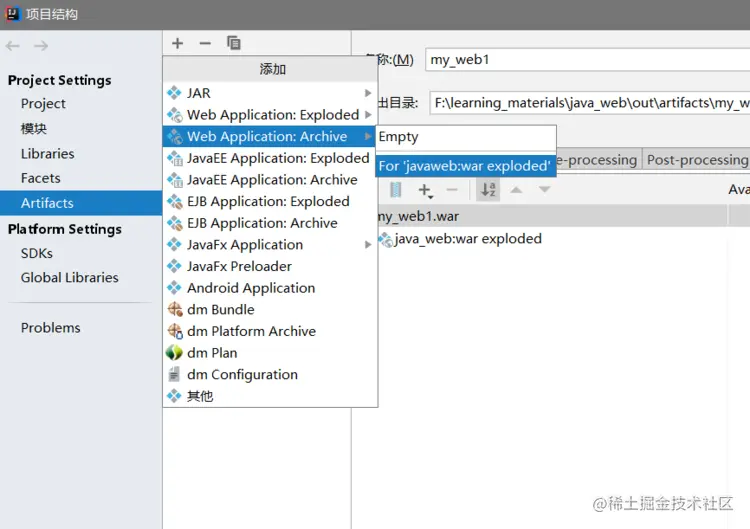Viewport: 750px width, 529px height.
Task: Select JavaFx Application entry
Action: tap(269, 244)
